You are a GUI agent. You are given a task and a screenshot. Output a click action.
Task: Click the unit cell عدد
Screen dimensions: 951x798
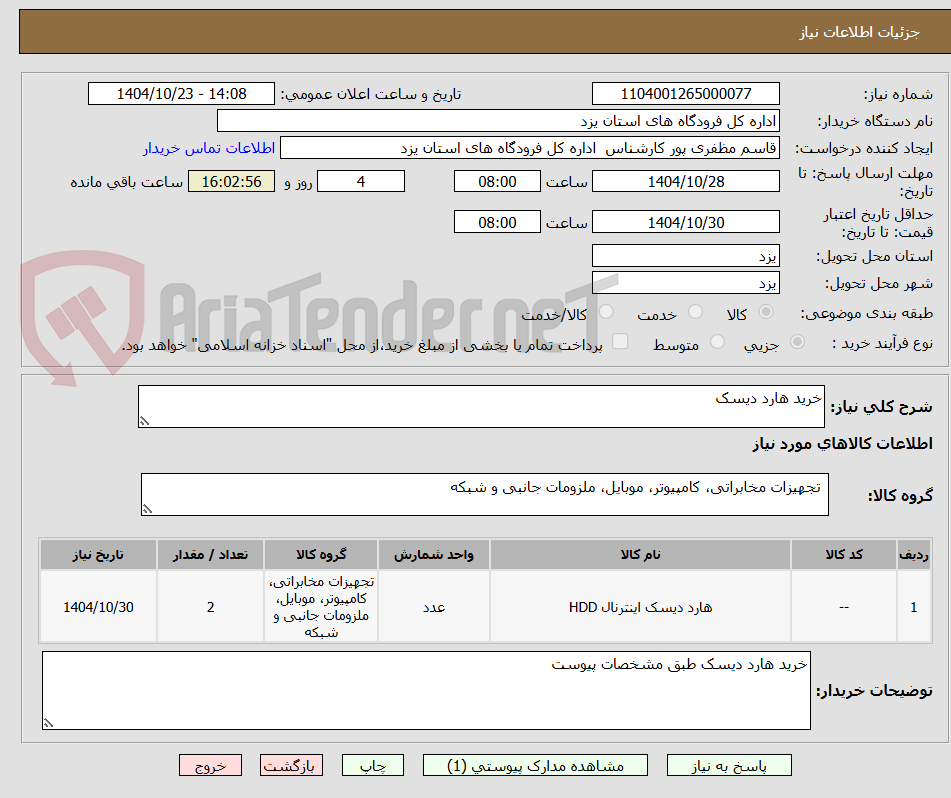point(434,607)
